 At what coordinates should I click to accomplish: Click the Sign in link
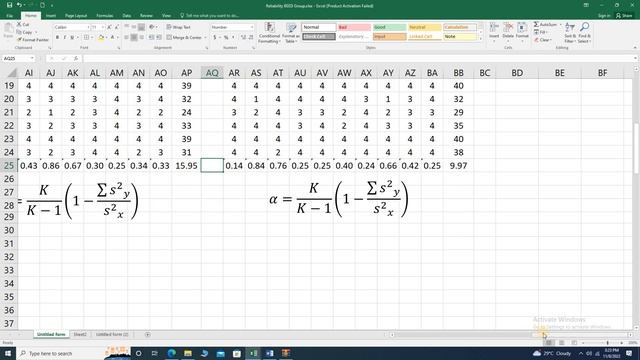[x=604, y=16]
